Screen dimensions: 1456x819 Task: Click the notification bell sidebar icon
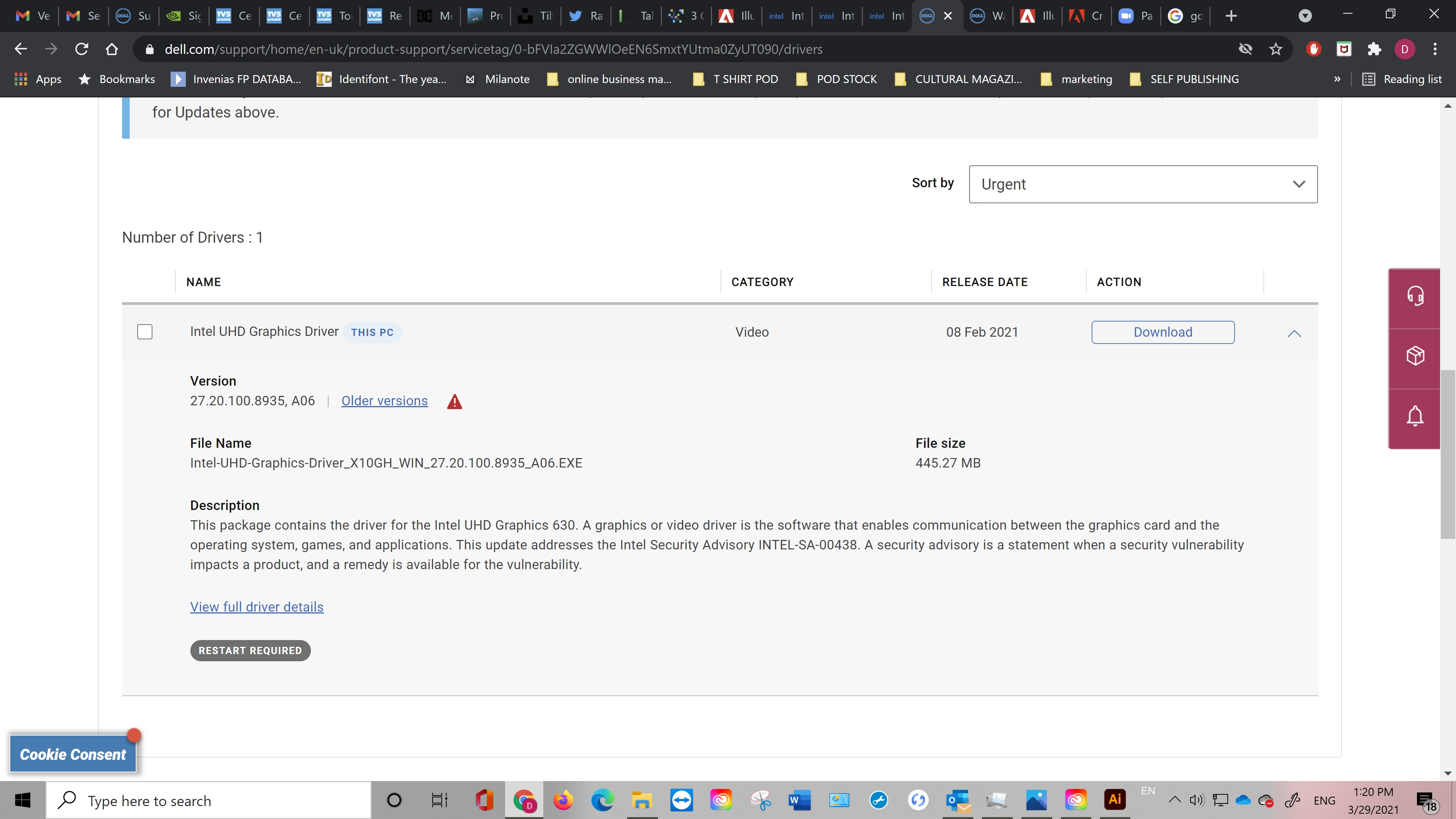pyautogui.click(x=1415, y=416)
